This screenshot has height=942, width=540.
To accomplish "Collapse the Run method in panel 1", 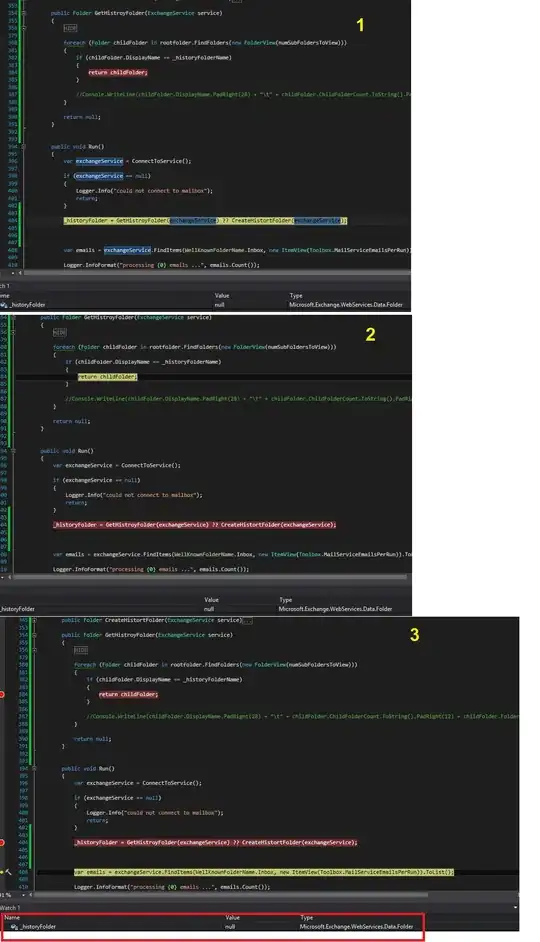I will pos(23,147).
